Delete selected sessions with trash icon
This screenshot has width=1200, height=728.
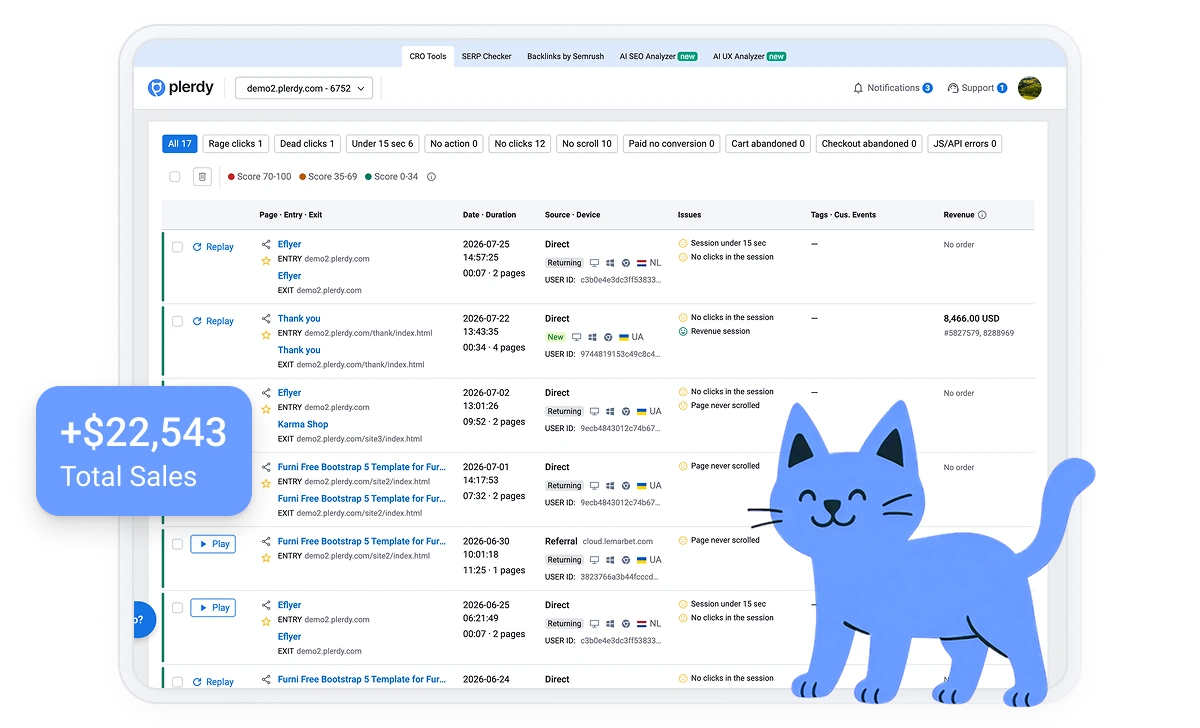(202, 176)
